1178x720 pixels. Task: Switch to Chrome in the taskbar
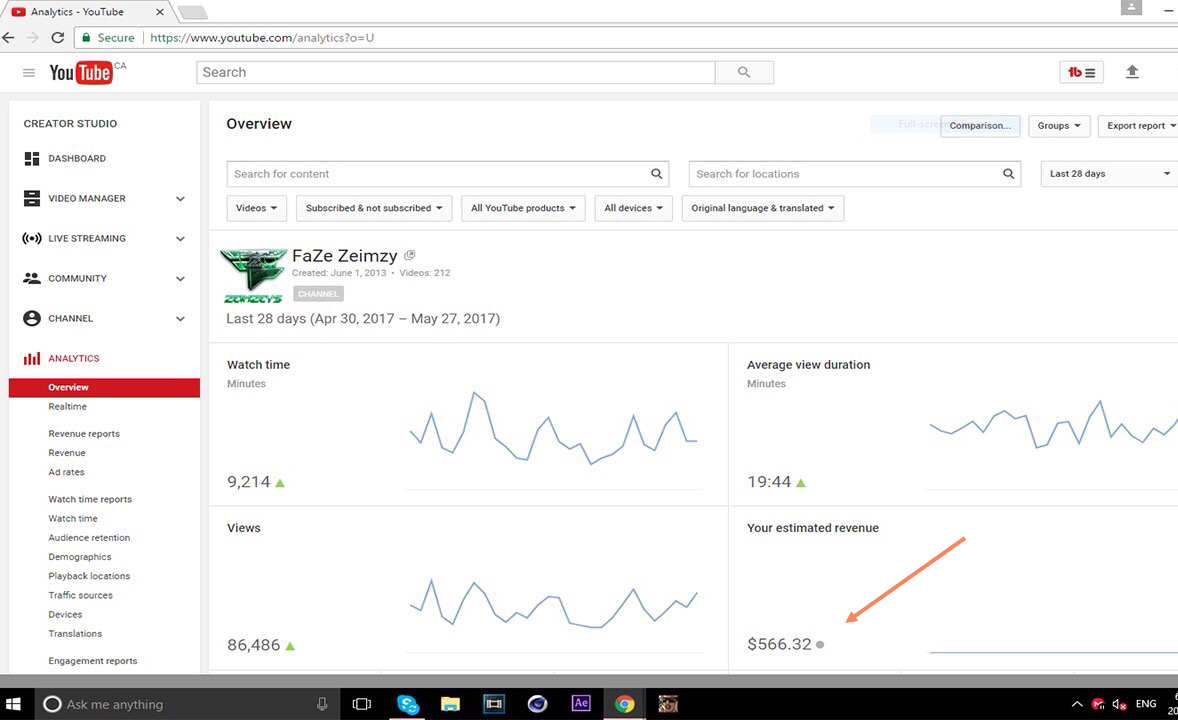coord(624,704)
